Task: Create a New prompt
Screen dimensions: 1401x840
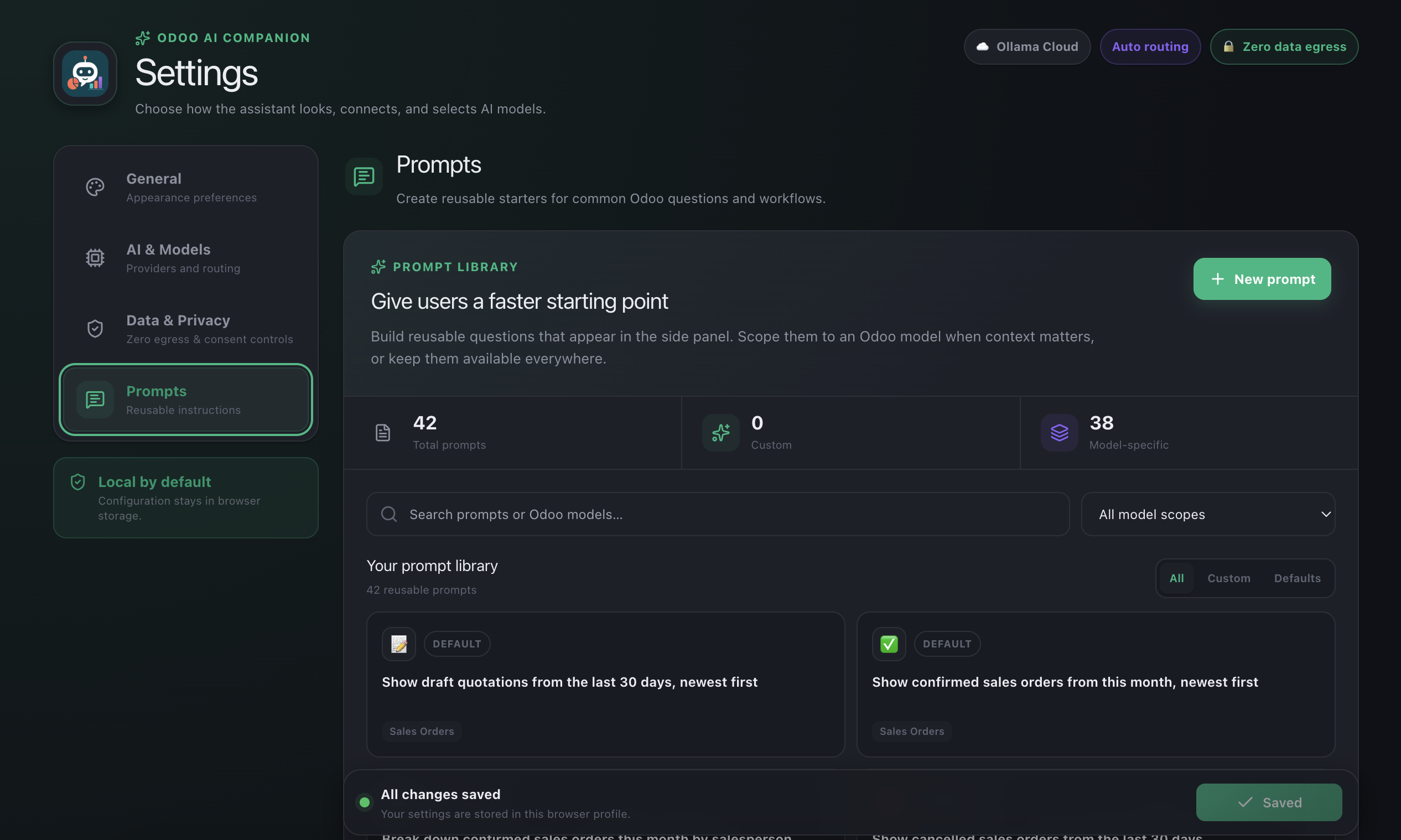Action: pos(1262,278)
